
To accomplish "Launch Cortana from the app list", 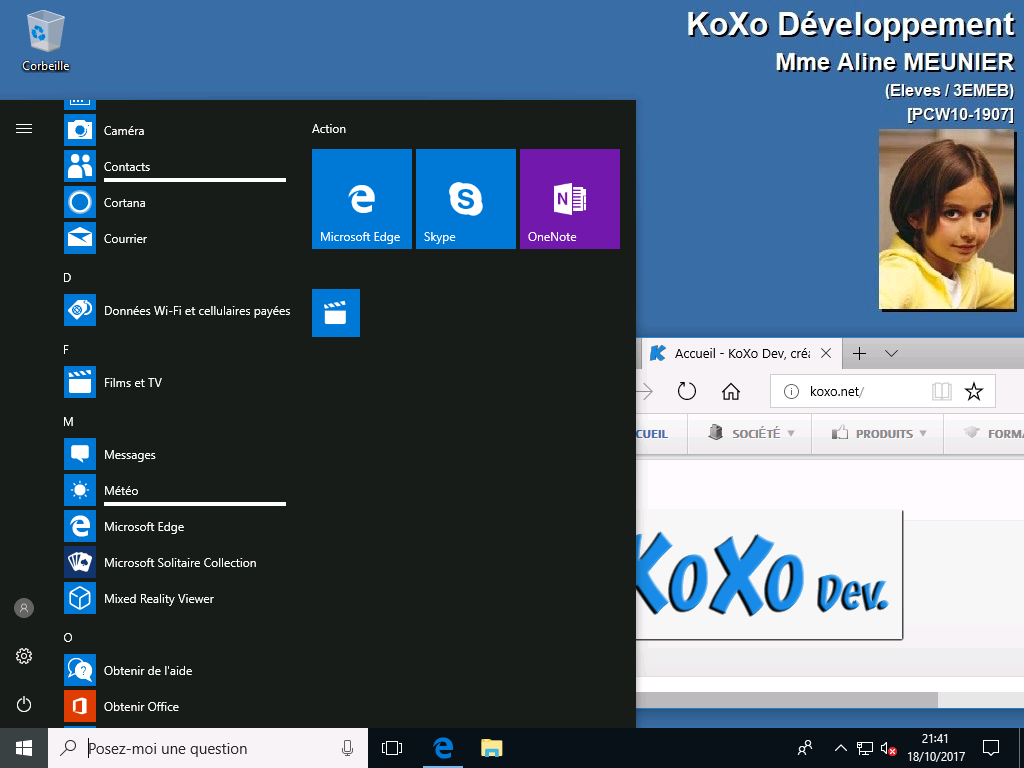I will (x=80, y=202).
